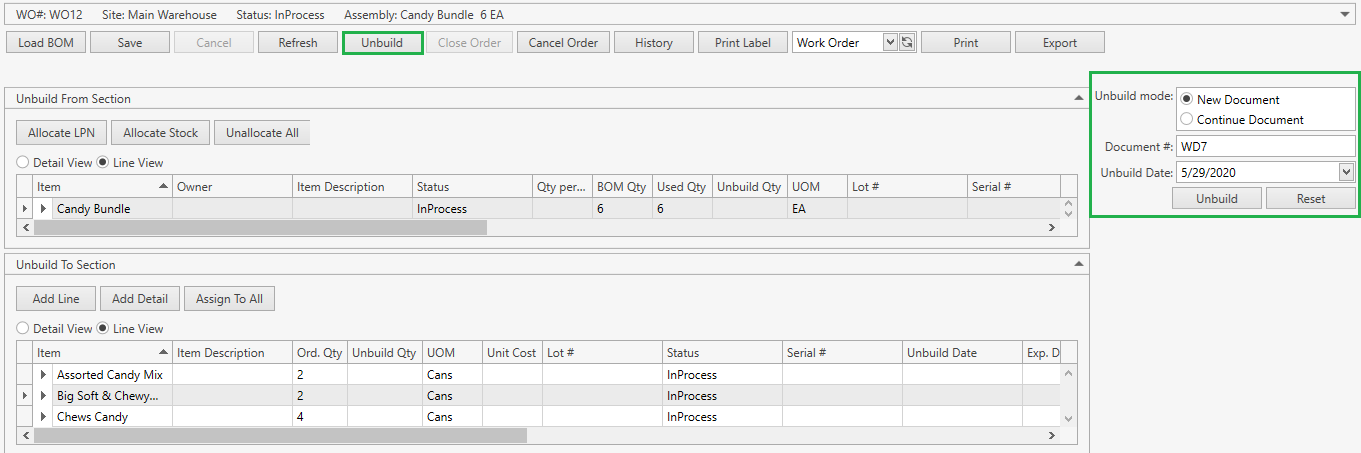Expand the Candy Bundle row
Viewport: 1361px width, 453px height.
click(x=43, y=209)
